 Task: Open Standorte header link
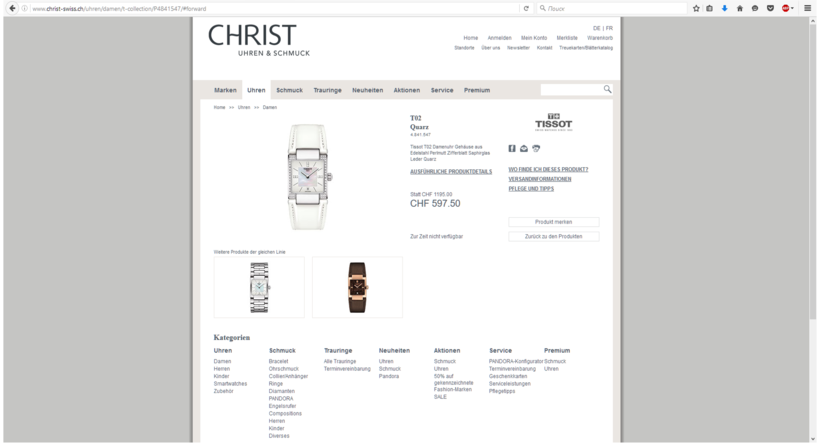pos(464,48)
